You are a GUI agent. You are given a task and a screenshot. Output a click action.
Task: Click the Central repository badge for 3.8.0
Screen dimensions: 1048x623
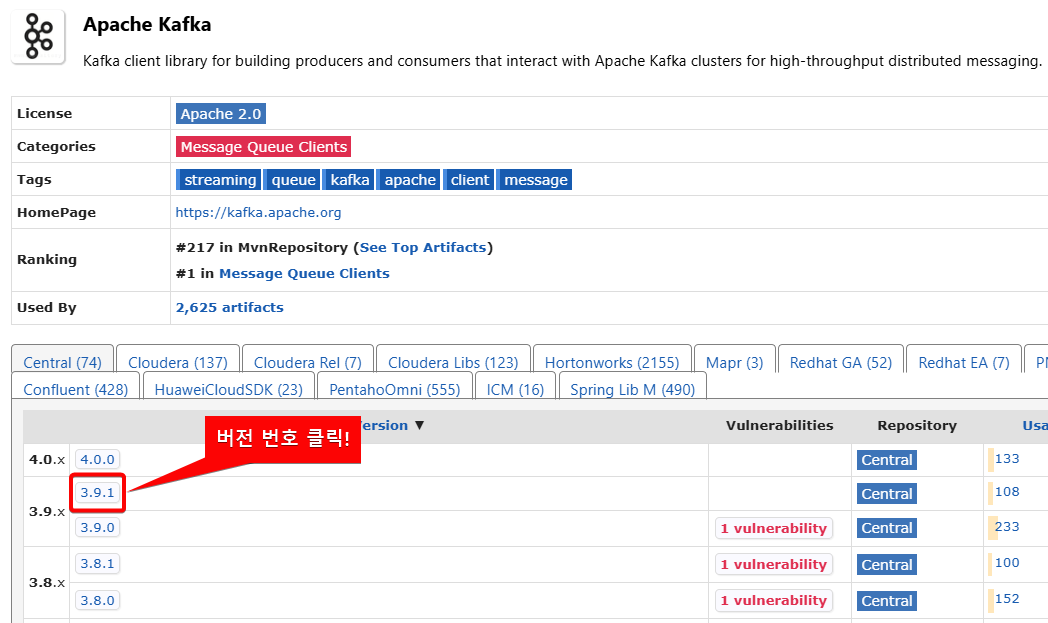click(x=886, y=601)
